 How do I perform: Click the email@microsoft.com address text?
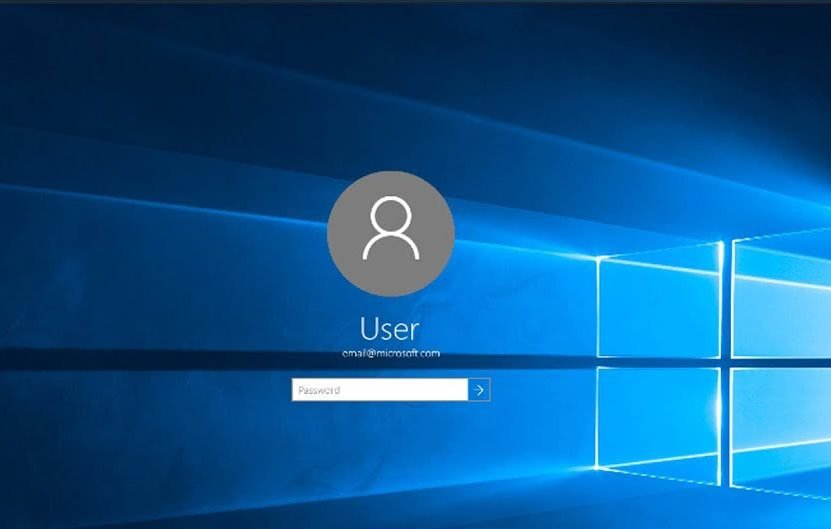tap(391, 354)
